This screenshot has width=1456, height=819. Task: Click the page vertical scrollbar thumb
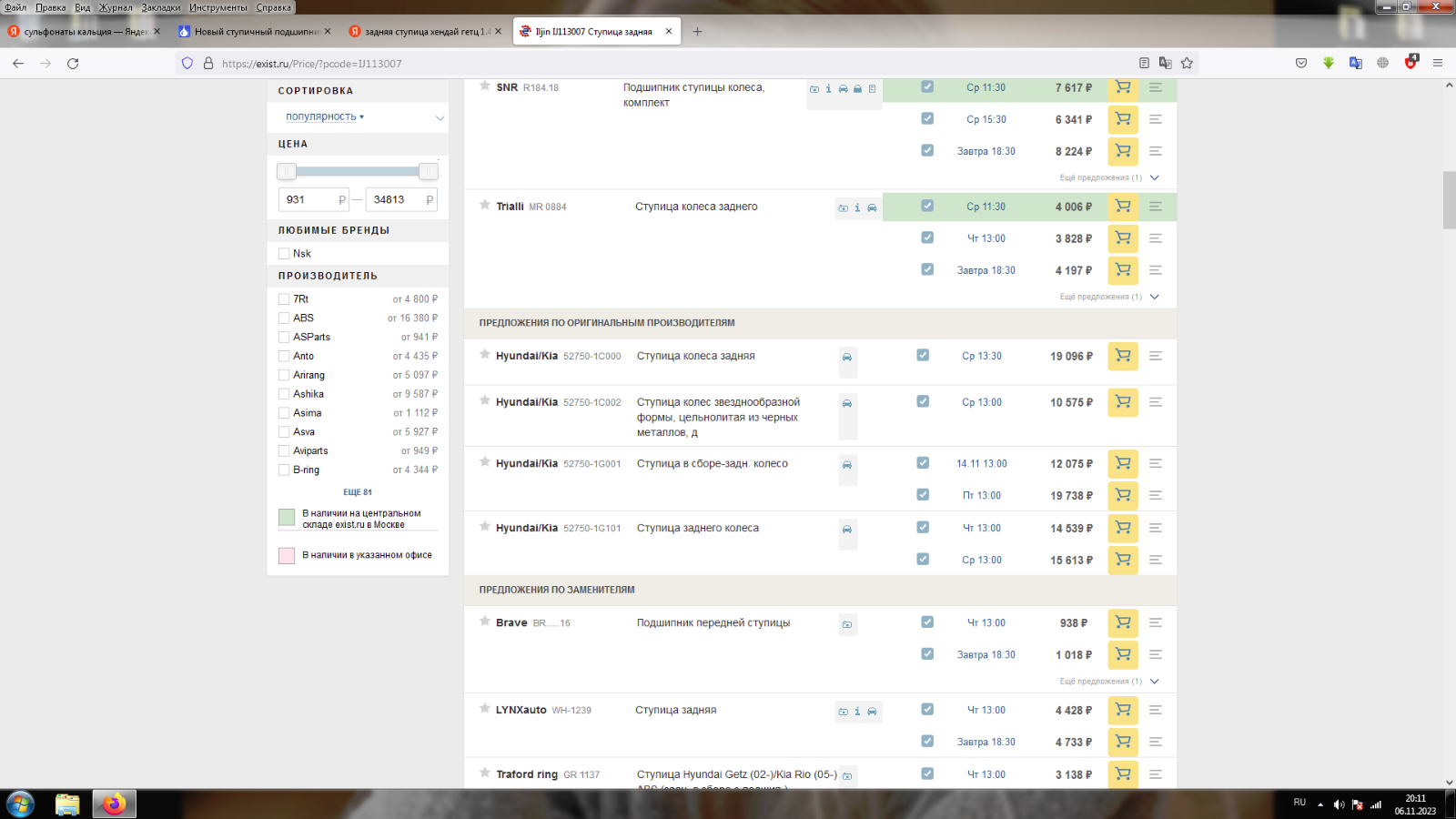click(1449, 199)
